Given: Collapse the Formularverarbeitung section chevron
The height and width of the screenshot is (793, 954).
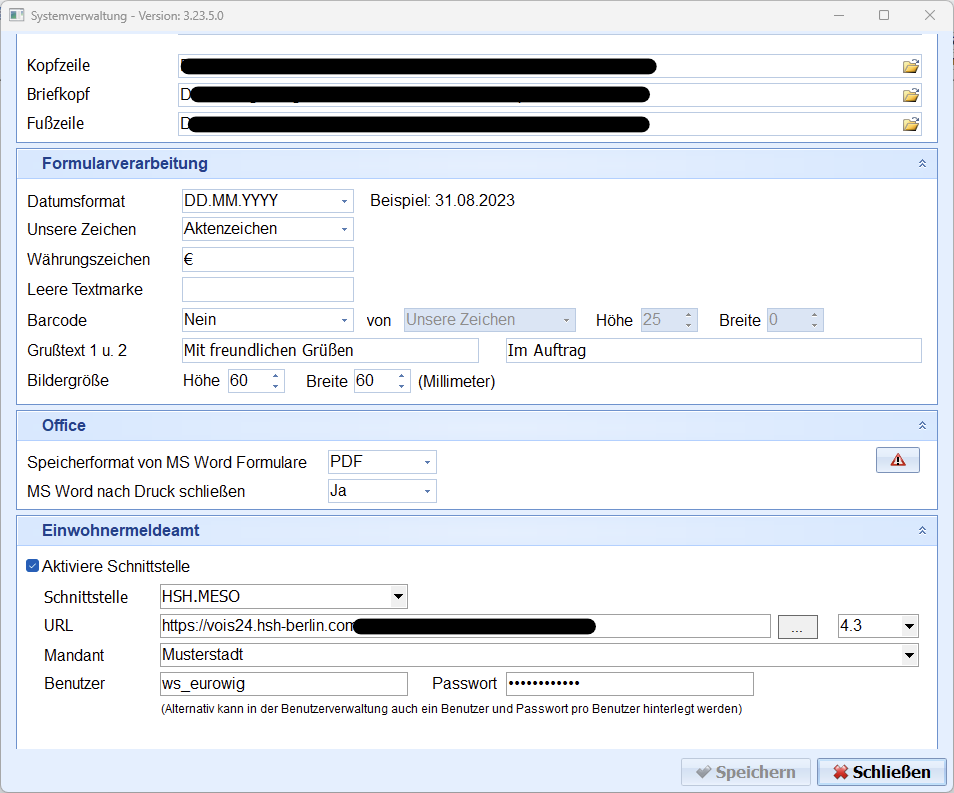Looking at the screenshot, I should pyautogui.click(x=922, y=163).
